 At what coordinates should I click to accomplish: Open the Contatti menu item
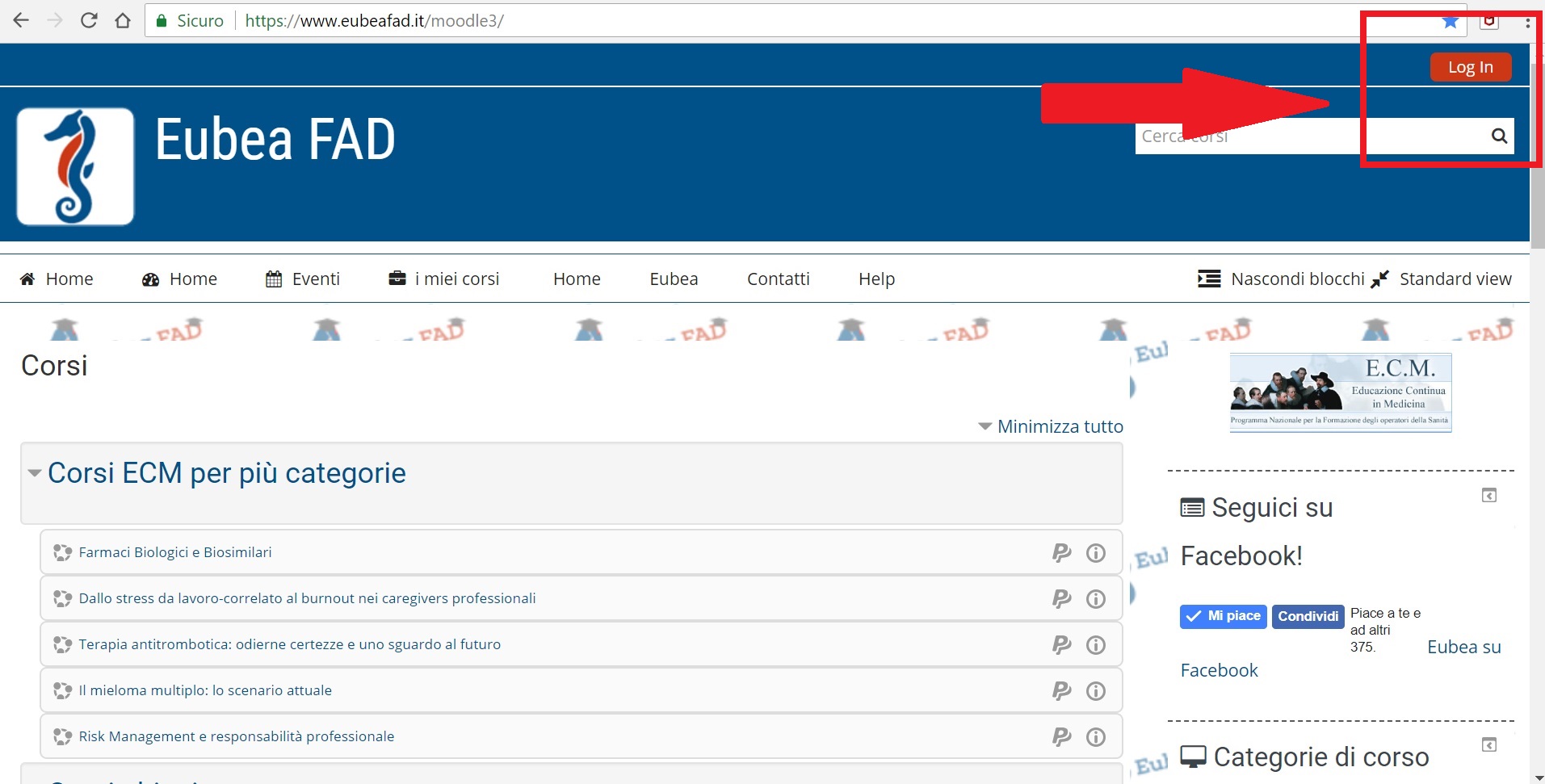pyautogui.click(x=778, y=279)
